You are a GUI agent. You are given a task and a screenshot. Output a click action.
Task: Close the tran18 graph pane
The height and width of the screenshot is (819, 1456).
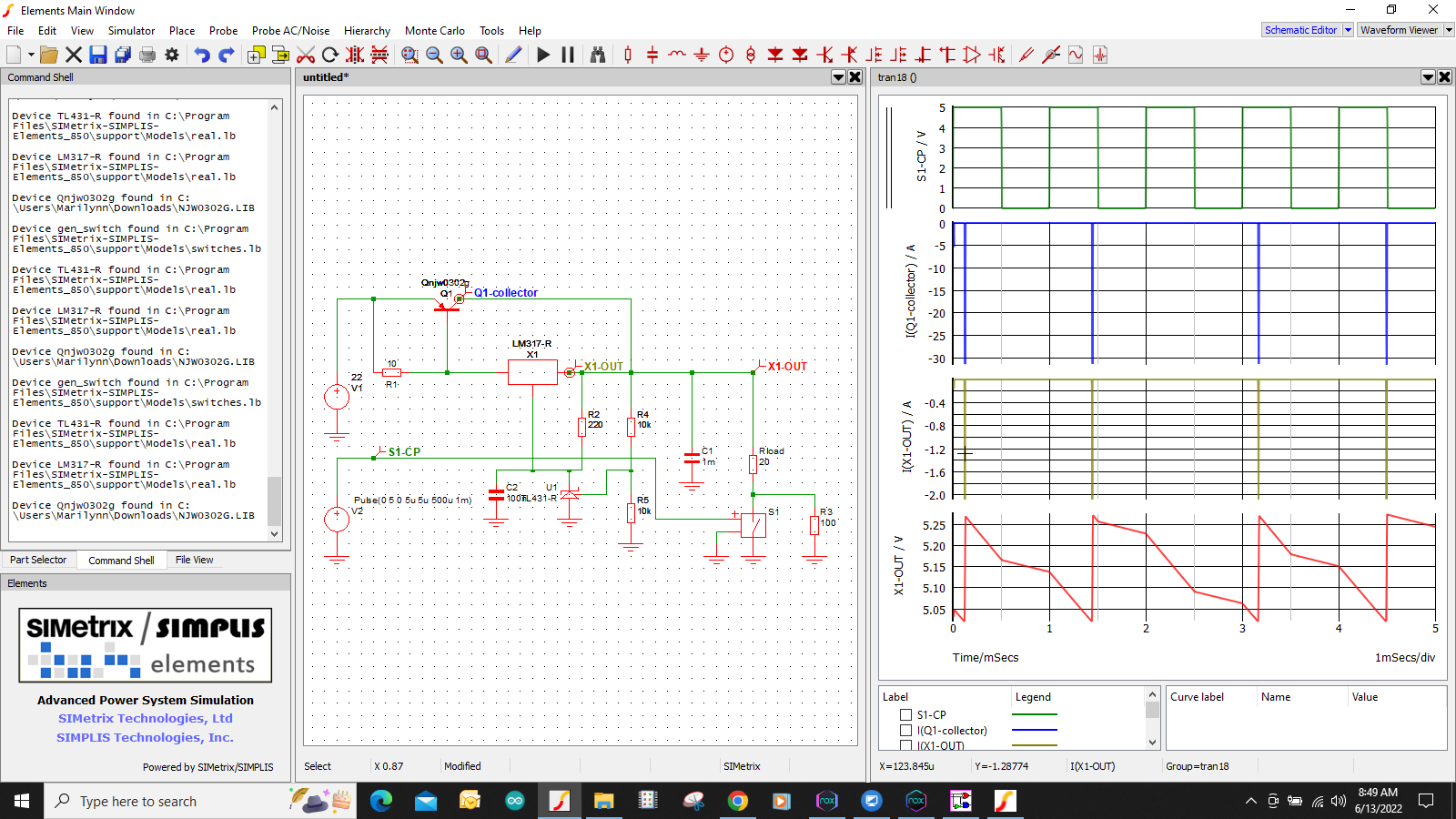1445,77
